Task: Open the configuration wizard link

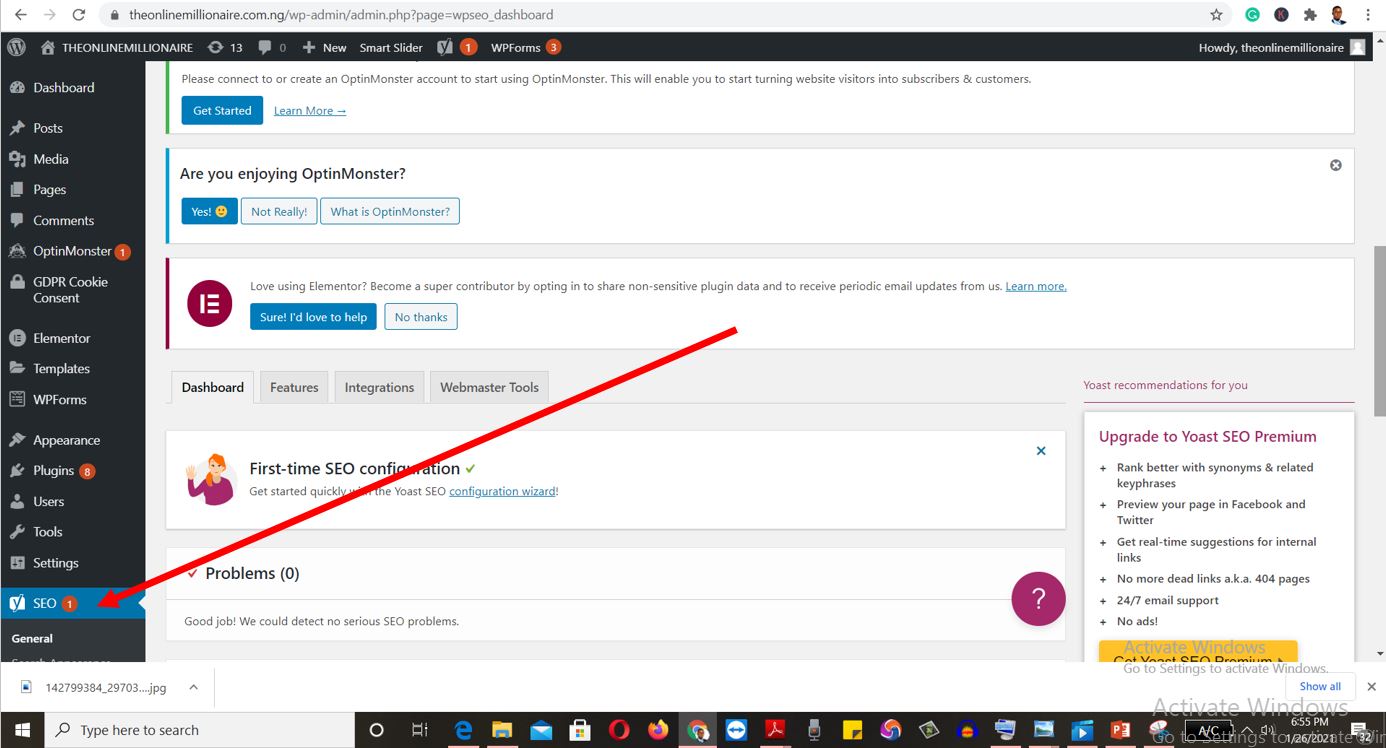Action: tap(502, 491)
